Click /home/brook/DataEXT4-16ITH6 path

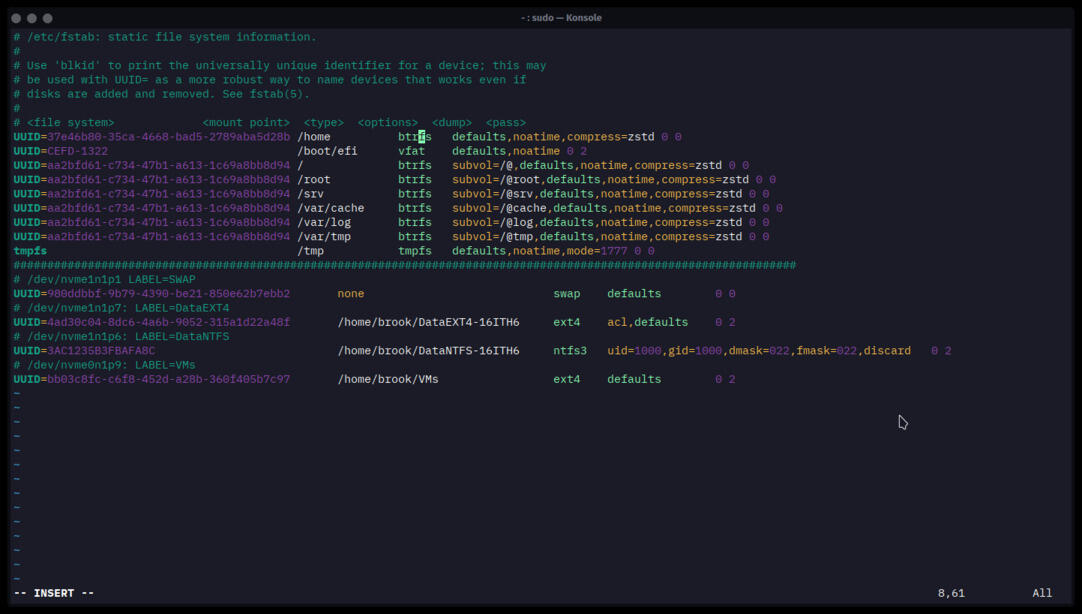[x=429, y=322]
